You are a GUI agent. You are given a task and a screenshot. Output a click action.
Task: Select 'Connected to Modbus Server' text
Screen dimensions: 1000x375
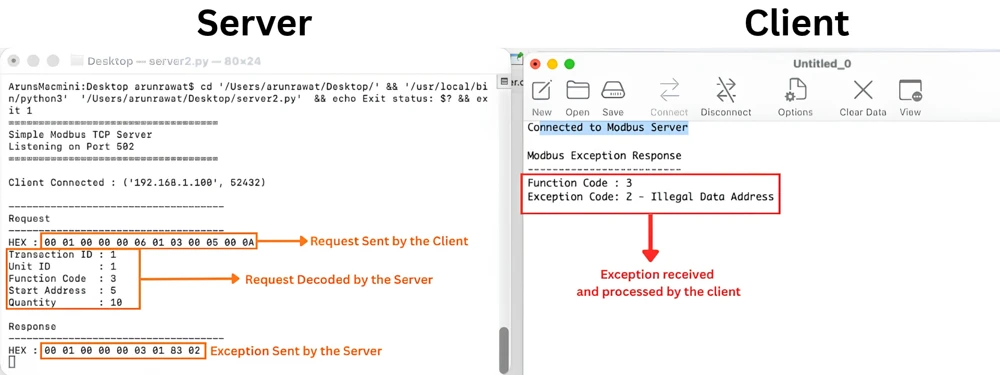(x=607, y=128)
